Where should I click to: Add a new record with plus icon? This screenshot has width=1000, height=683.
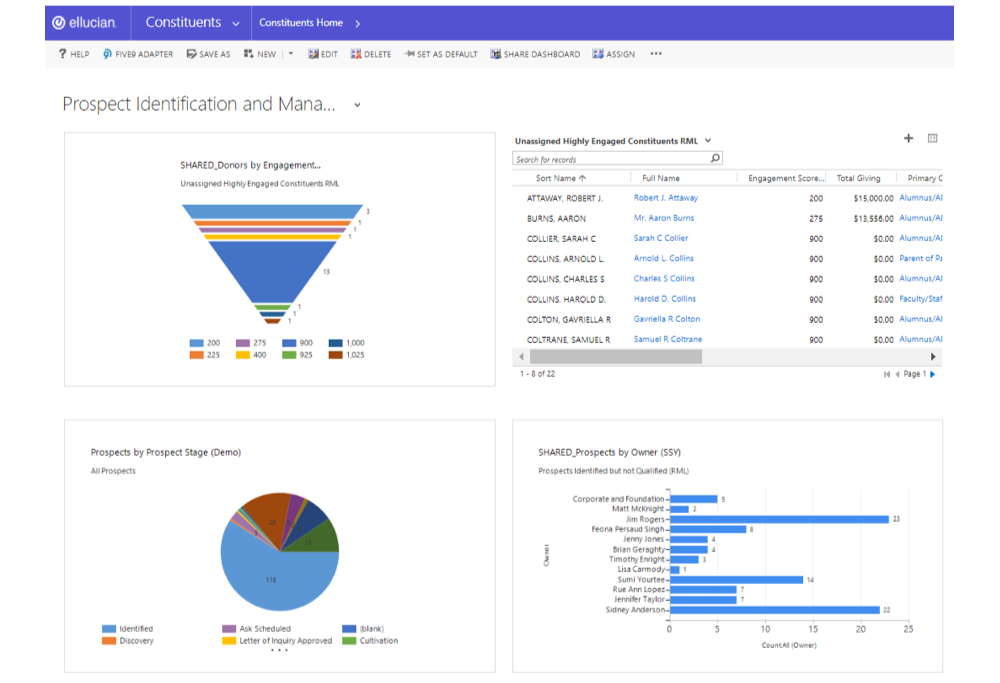coord(908,138)
